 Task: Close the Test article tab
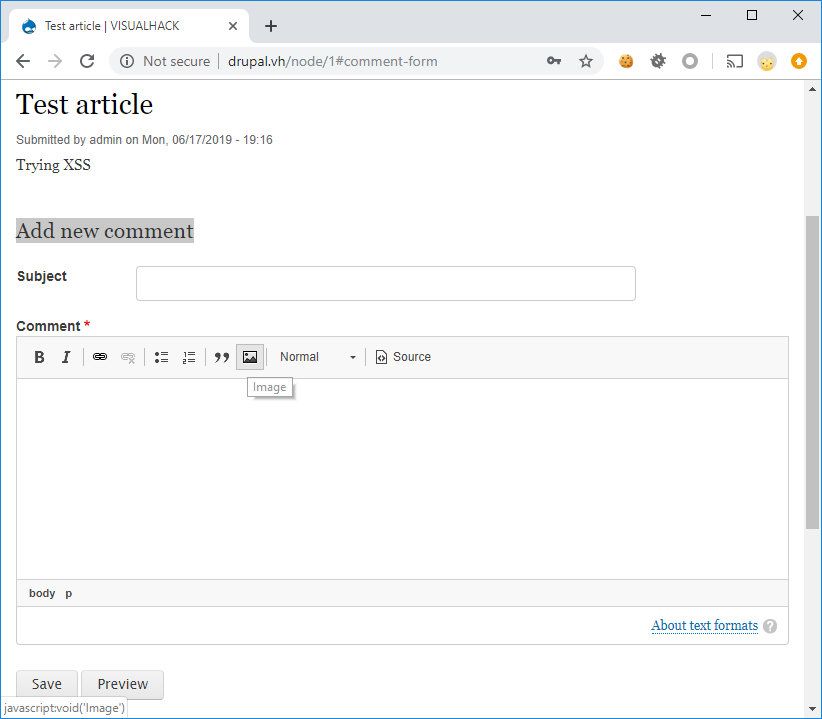233,26
